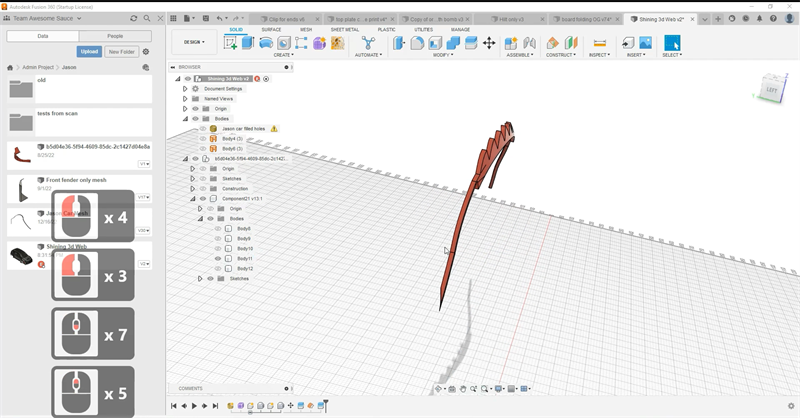Click the Automate tool icon
Screen dimensions: 800x418
(x=368, y=43)
